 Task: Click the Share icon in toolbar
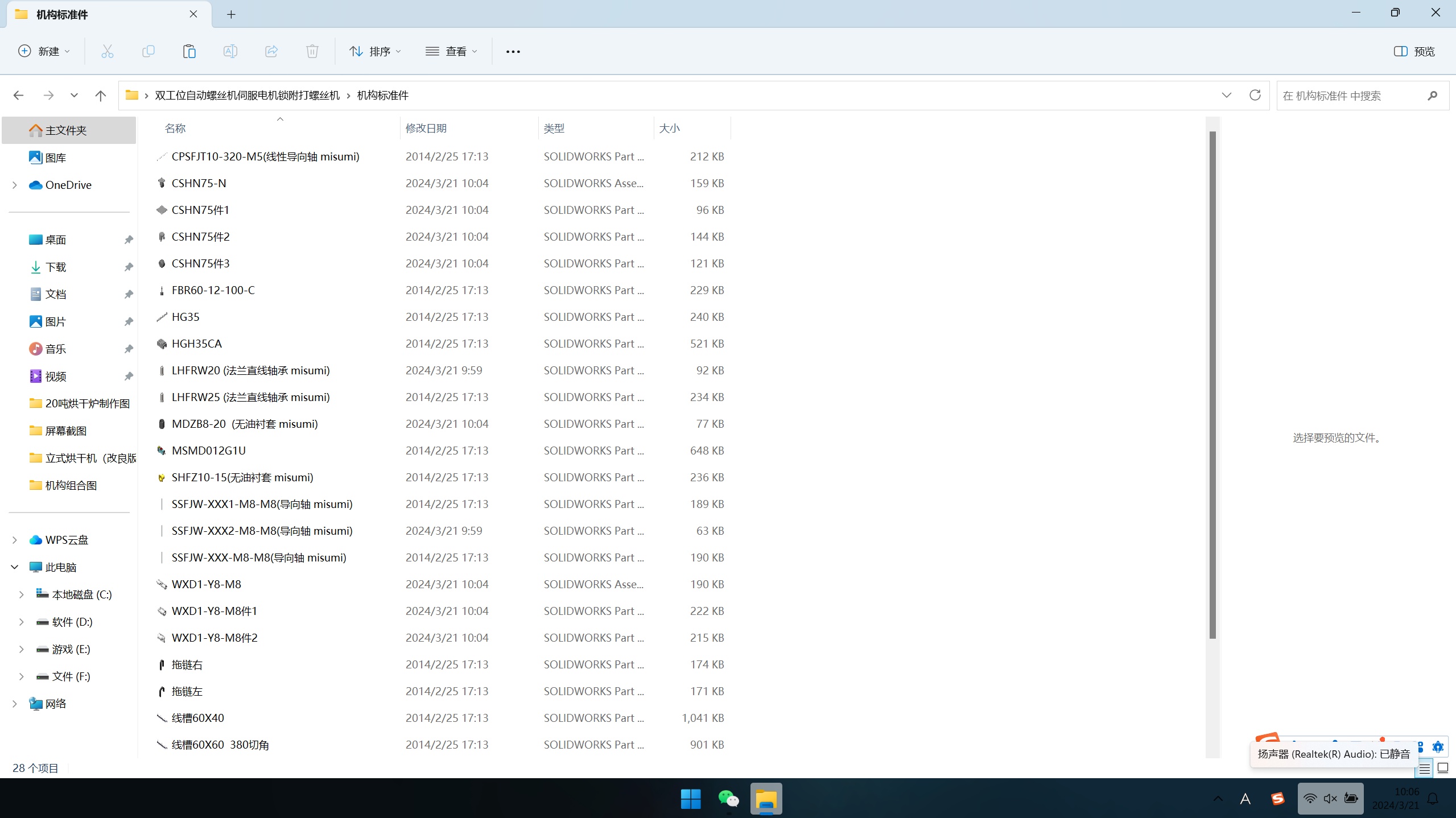point(271,51)
